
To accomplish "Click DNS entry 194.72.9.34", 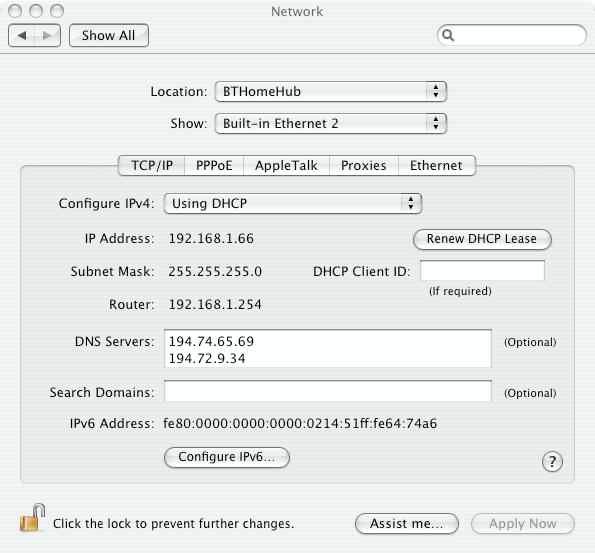I will (207, 358).
